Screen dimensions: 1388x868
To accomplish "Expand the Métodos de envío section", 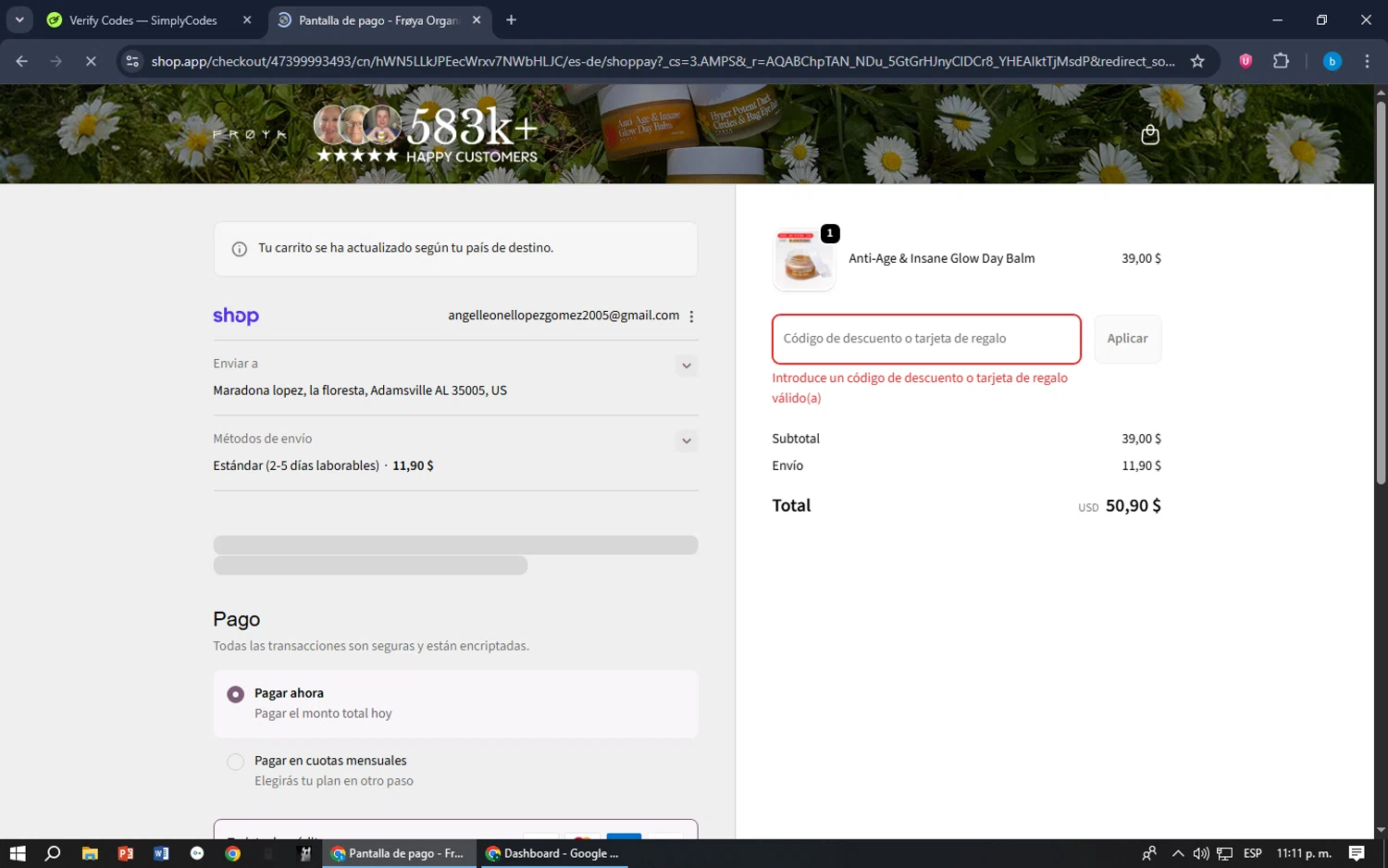I will point(687,440).
